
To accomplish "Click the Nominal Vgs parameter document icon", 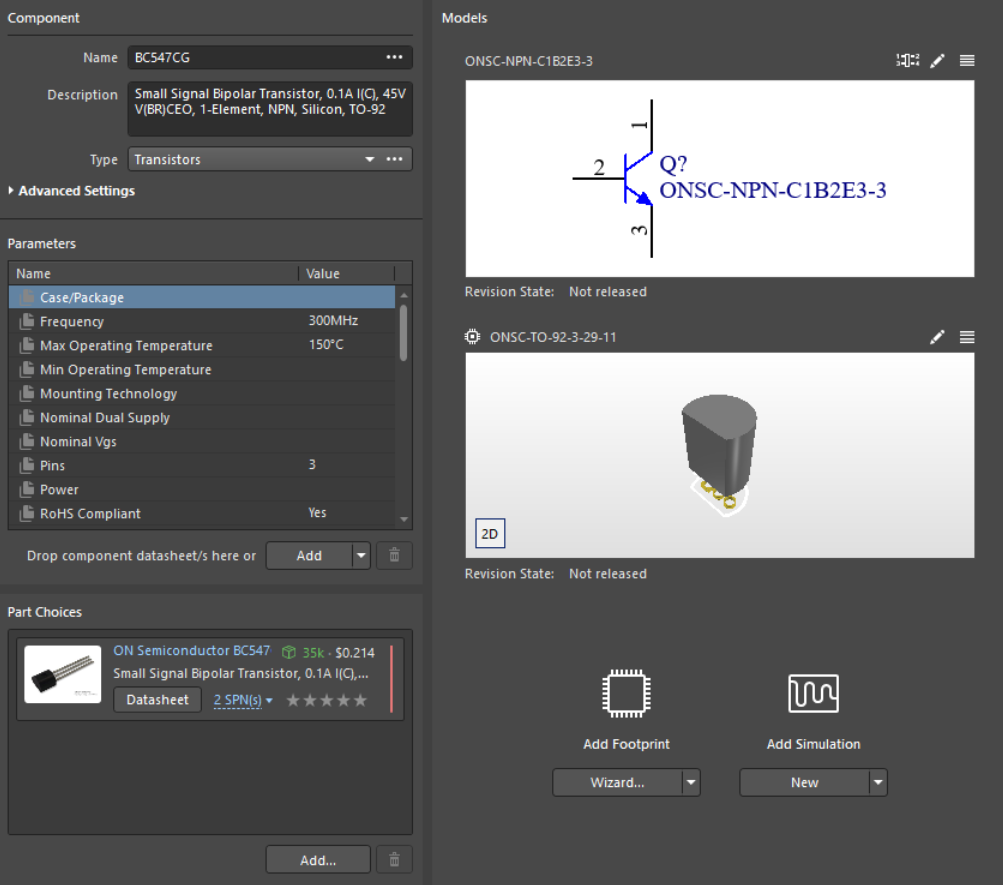I will [26, 441].
